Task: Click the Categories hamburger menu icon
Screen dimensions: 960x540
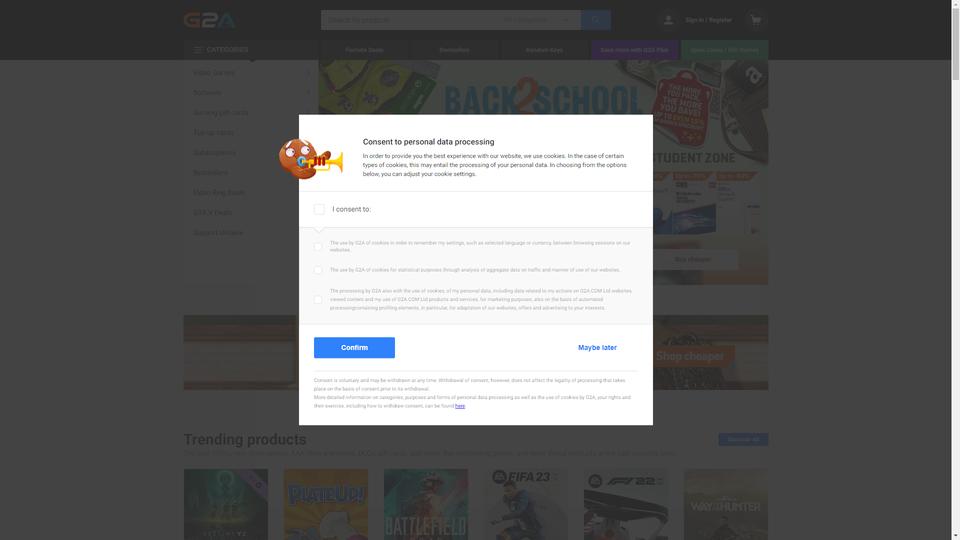Action: coord(198,50)
